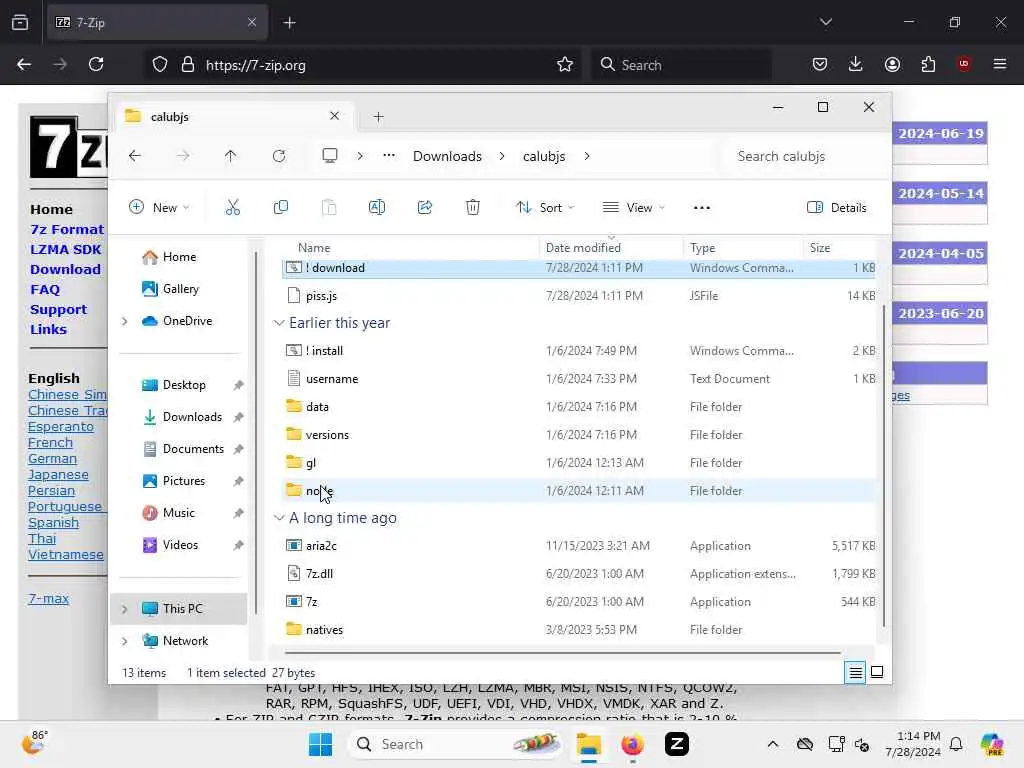
Task: Open the hidden path ellipsis in address bar
Action: point(389,155)
